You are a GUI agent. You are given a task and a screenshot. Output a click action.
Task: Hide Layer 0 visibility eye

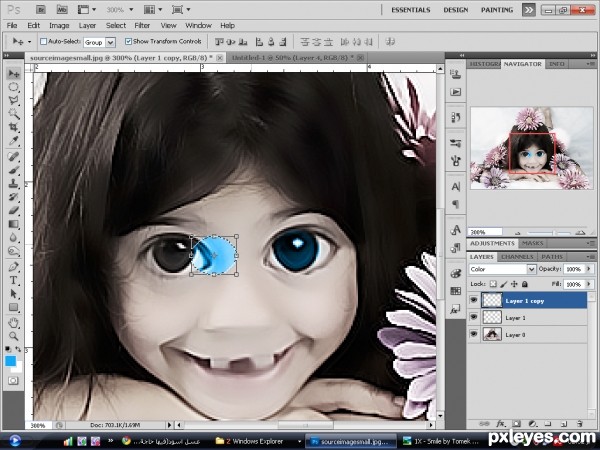click(473, 334)
